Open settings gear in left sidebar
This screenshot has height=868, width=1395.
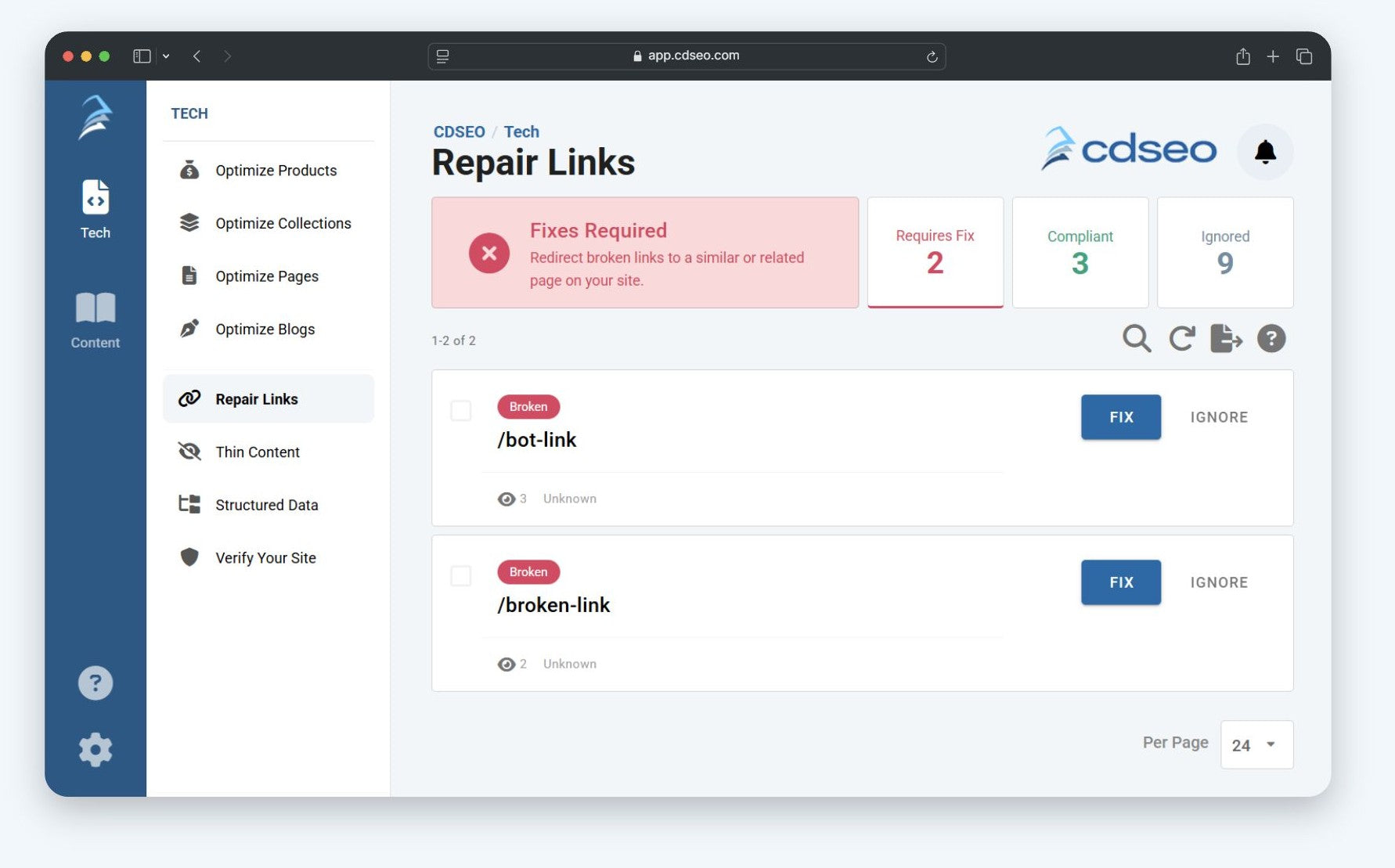[x=96, y=750]
